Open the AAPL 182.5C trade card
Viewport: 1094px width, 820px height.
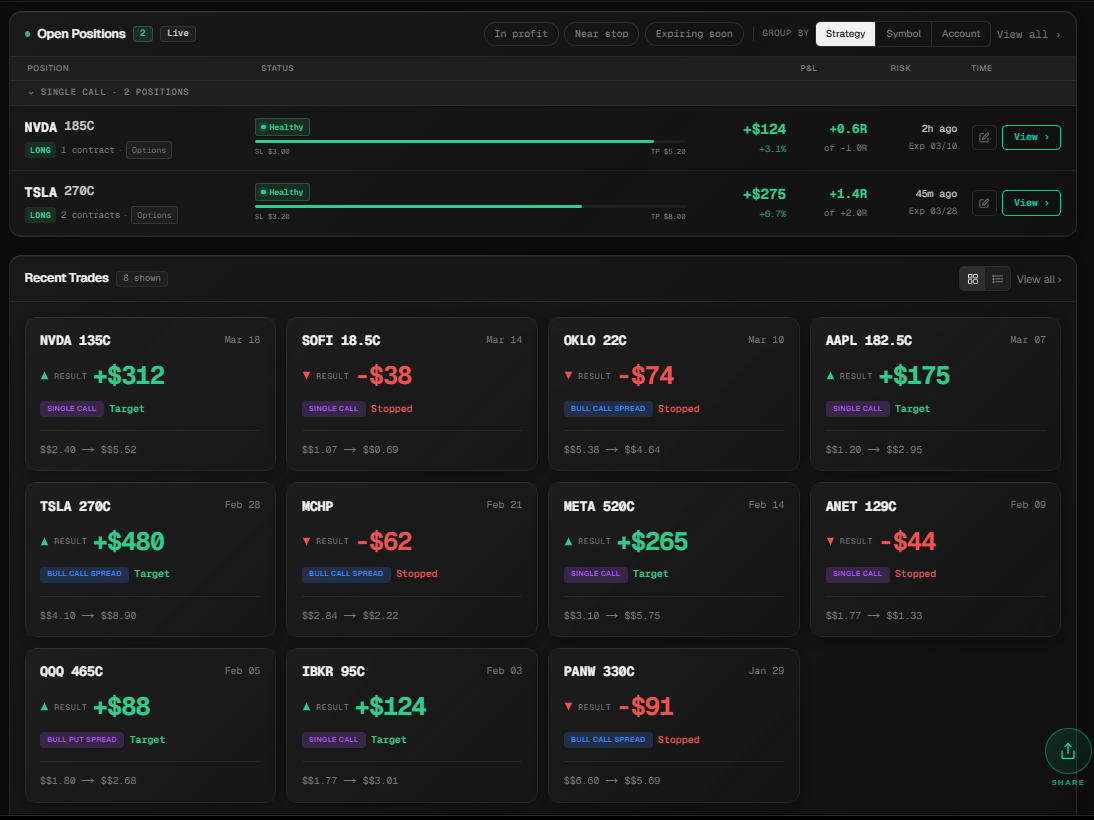point(935,394)
